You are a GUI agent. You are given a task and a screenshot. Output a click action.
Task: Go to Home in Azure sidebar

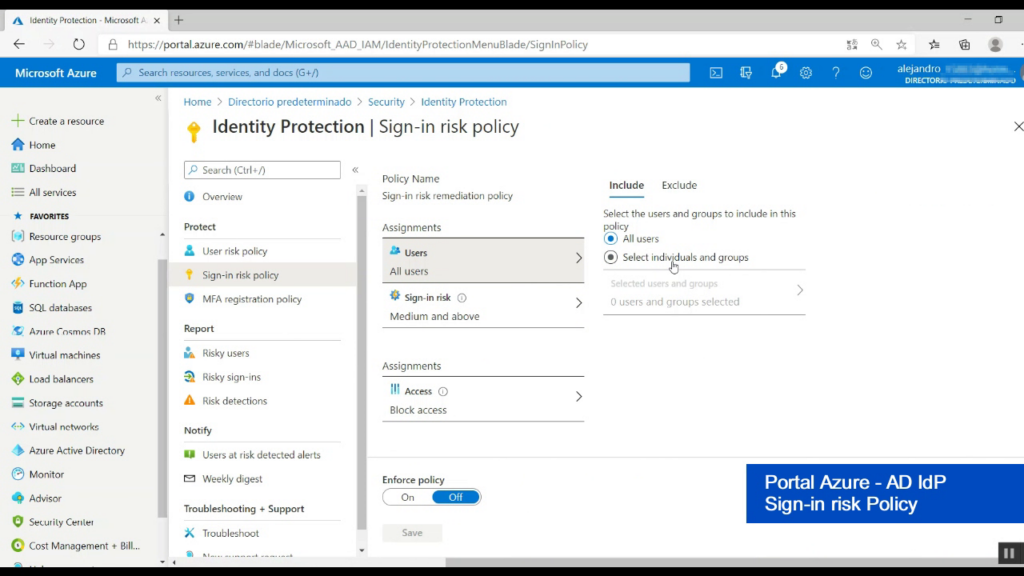tap(34, 145)
